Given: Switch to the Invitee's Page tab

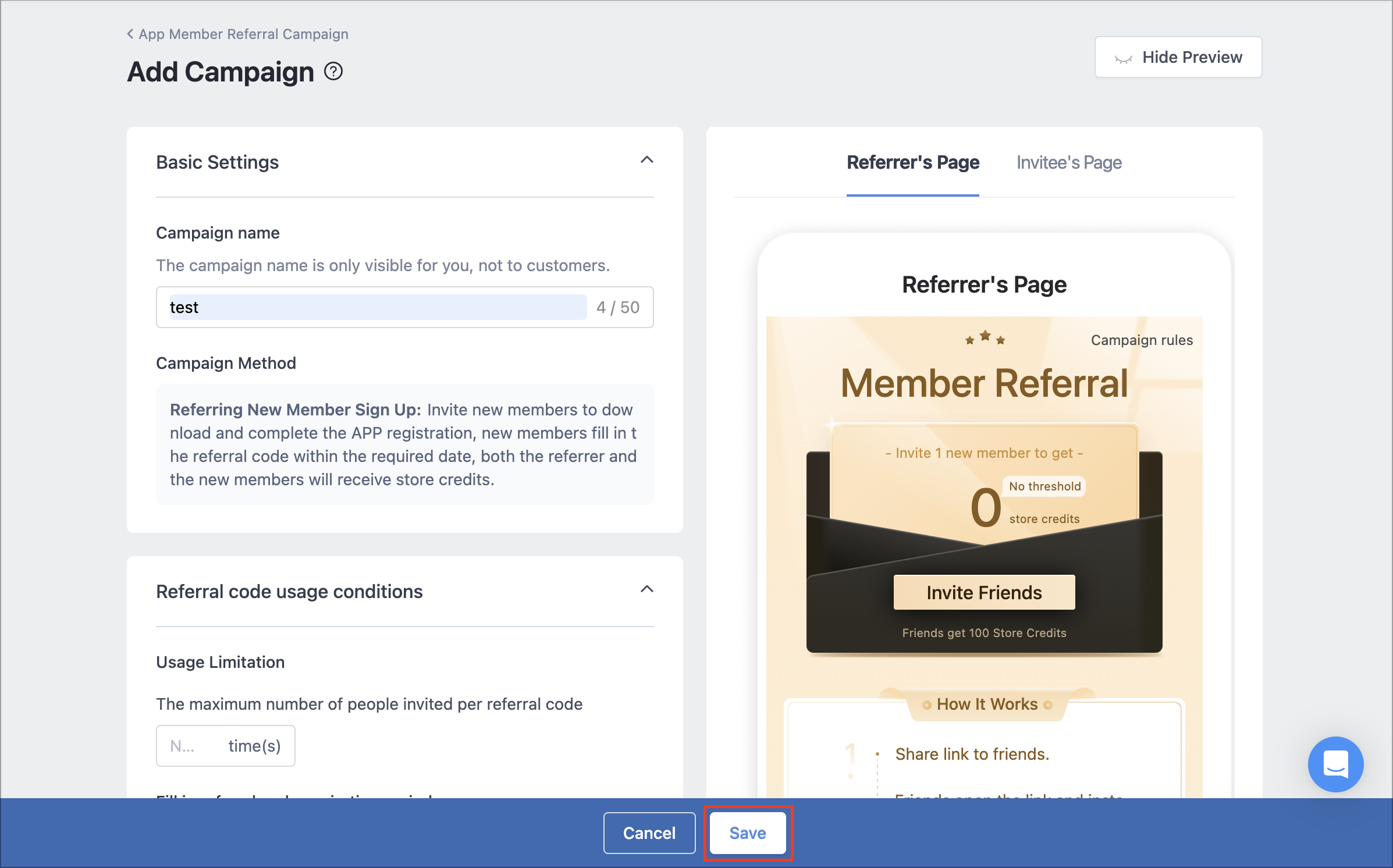Looking at the screenshot, I should pyautogui.click(x=1069, y=162).
